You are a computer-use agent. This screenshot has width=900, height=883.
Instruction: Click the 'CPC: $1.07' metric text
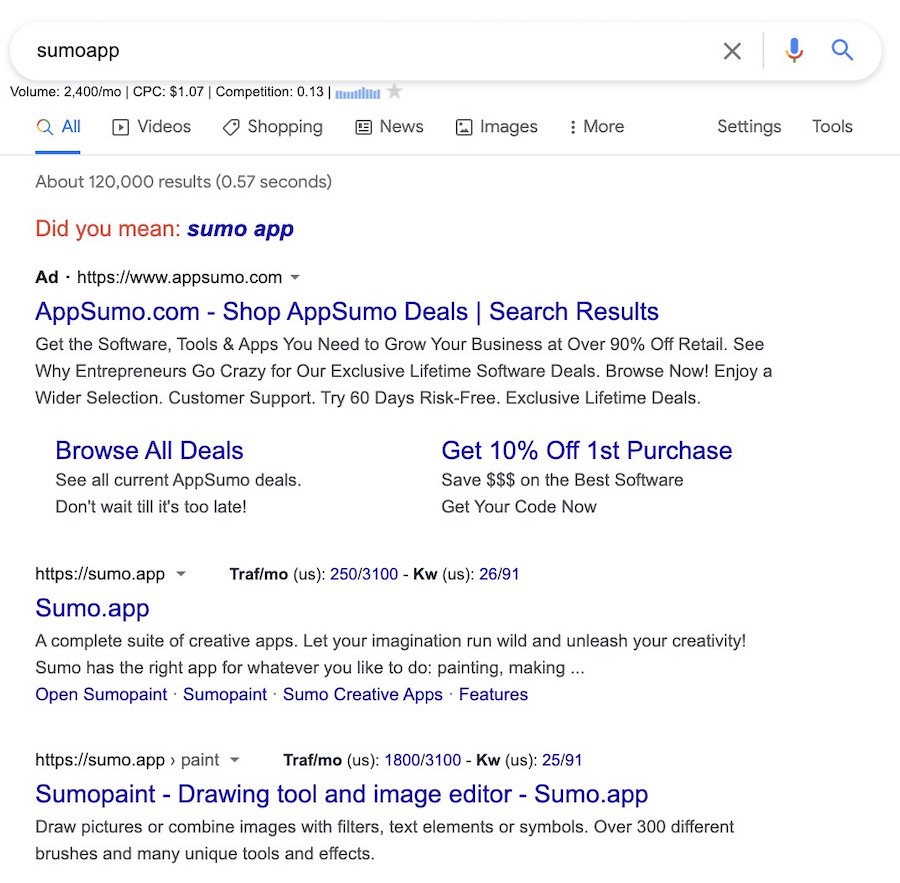click(x=168, y=92)
